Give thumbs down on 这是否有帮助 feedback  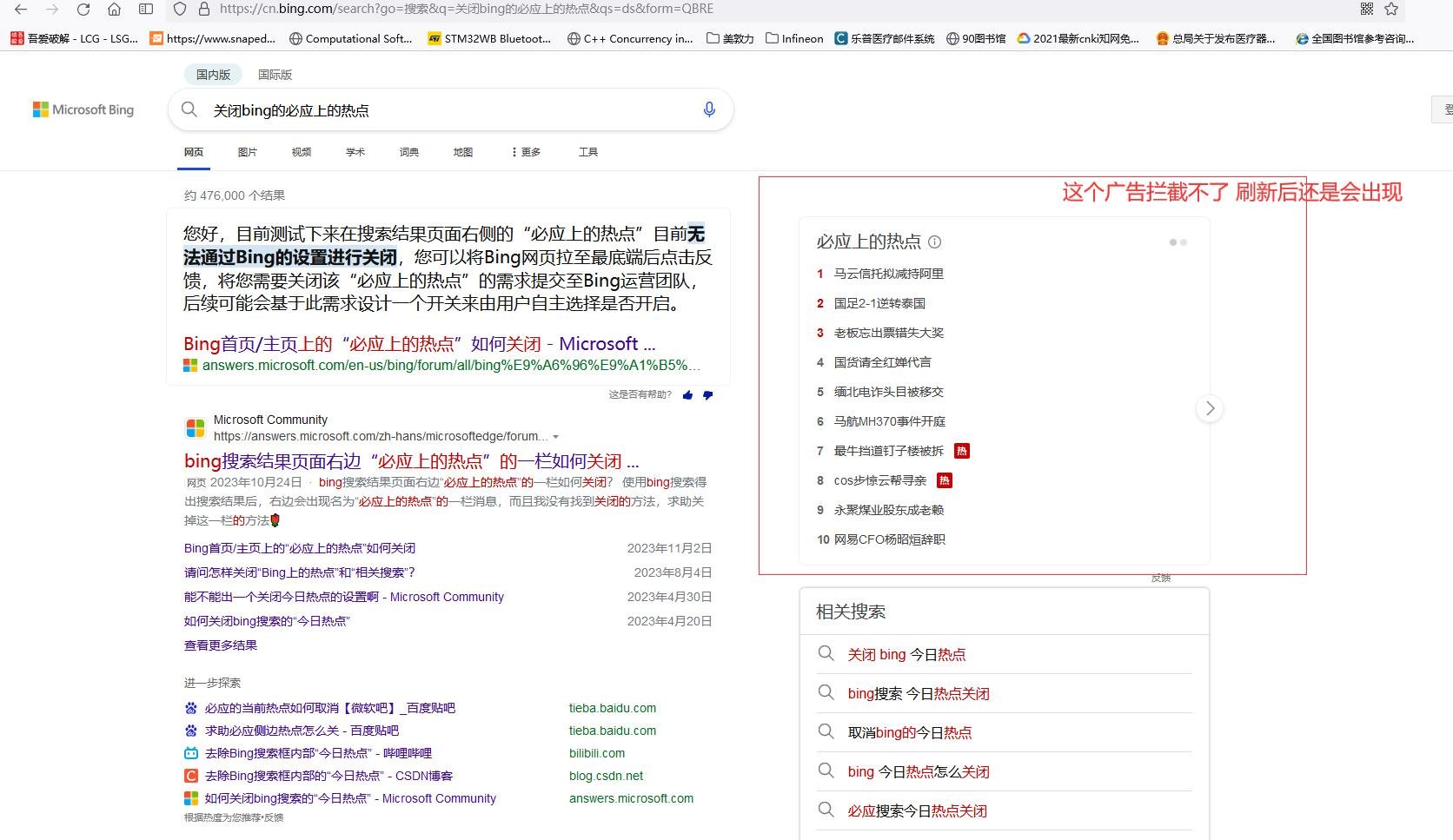coord(708,395)
